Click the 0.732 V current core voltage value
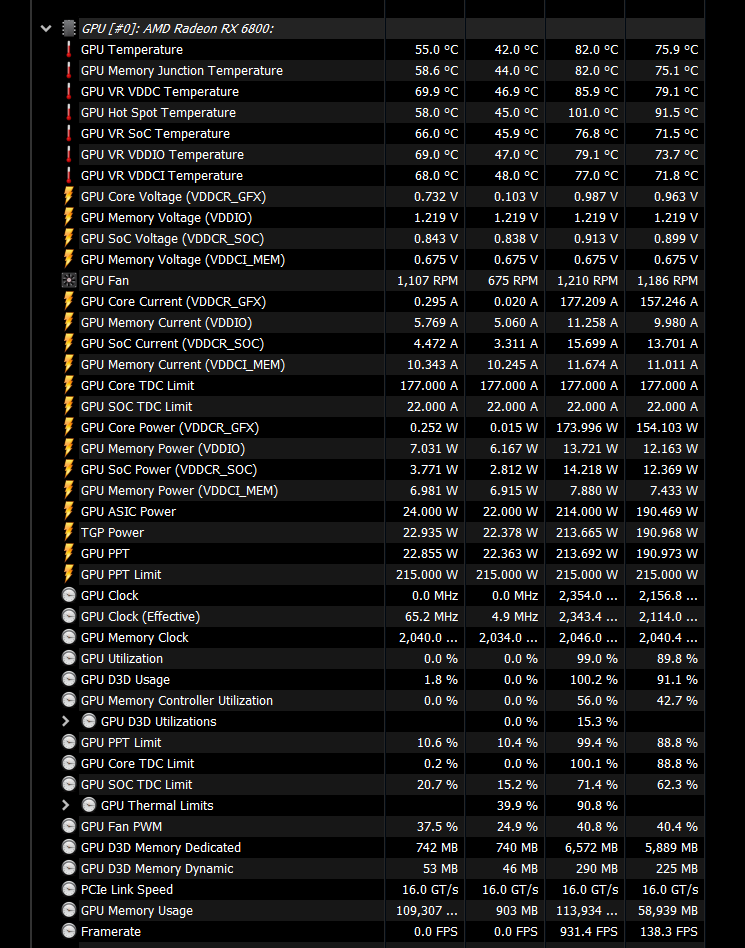This screenshot has width=745, height=948. (x=436, y=196)
